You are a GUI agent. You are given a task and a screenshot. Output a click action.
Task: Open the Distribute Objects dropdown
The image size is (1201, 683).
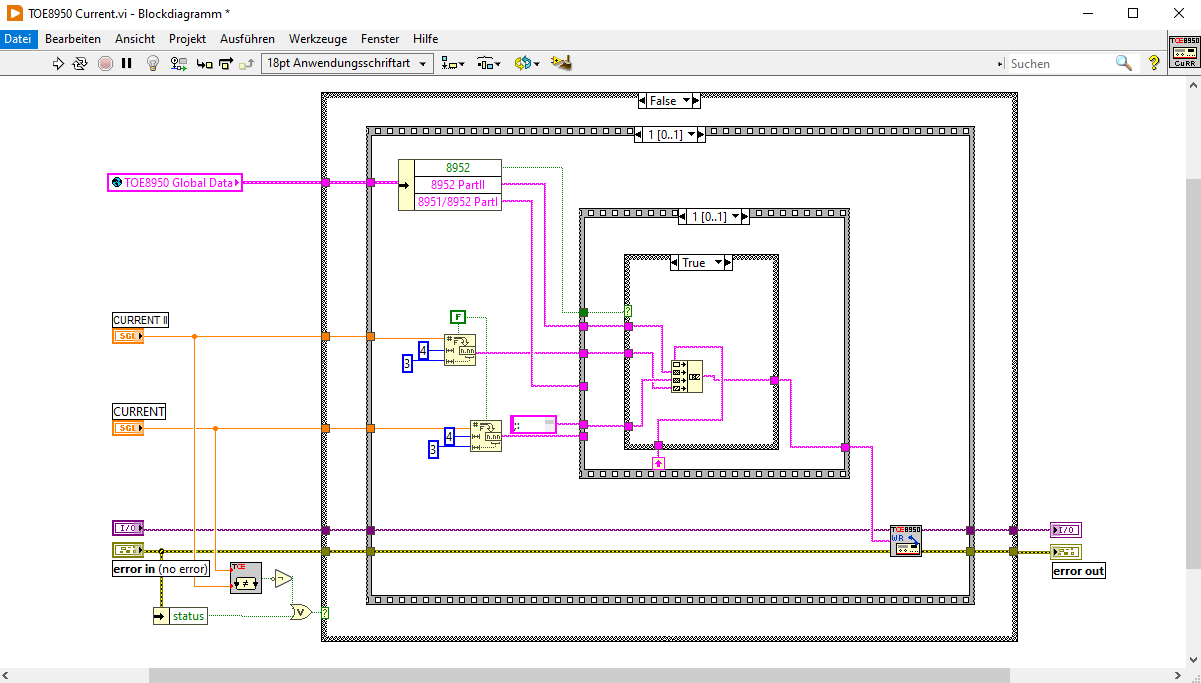488,63
